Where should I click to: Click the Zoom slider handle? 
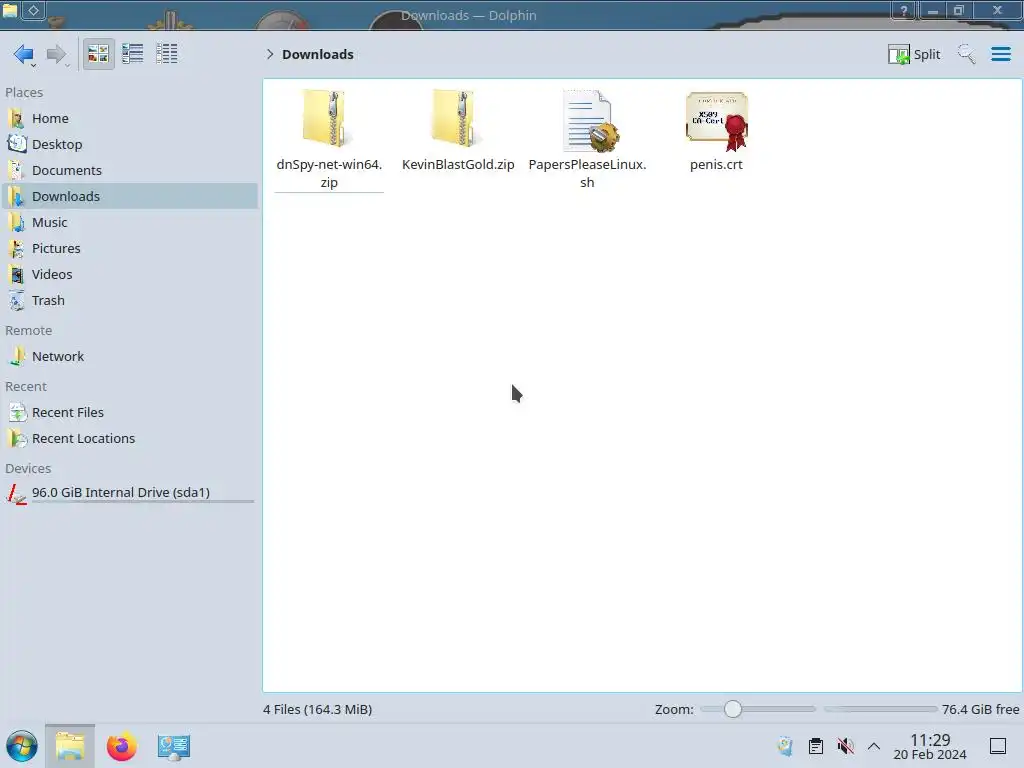click(733, 709)
